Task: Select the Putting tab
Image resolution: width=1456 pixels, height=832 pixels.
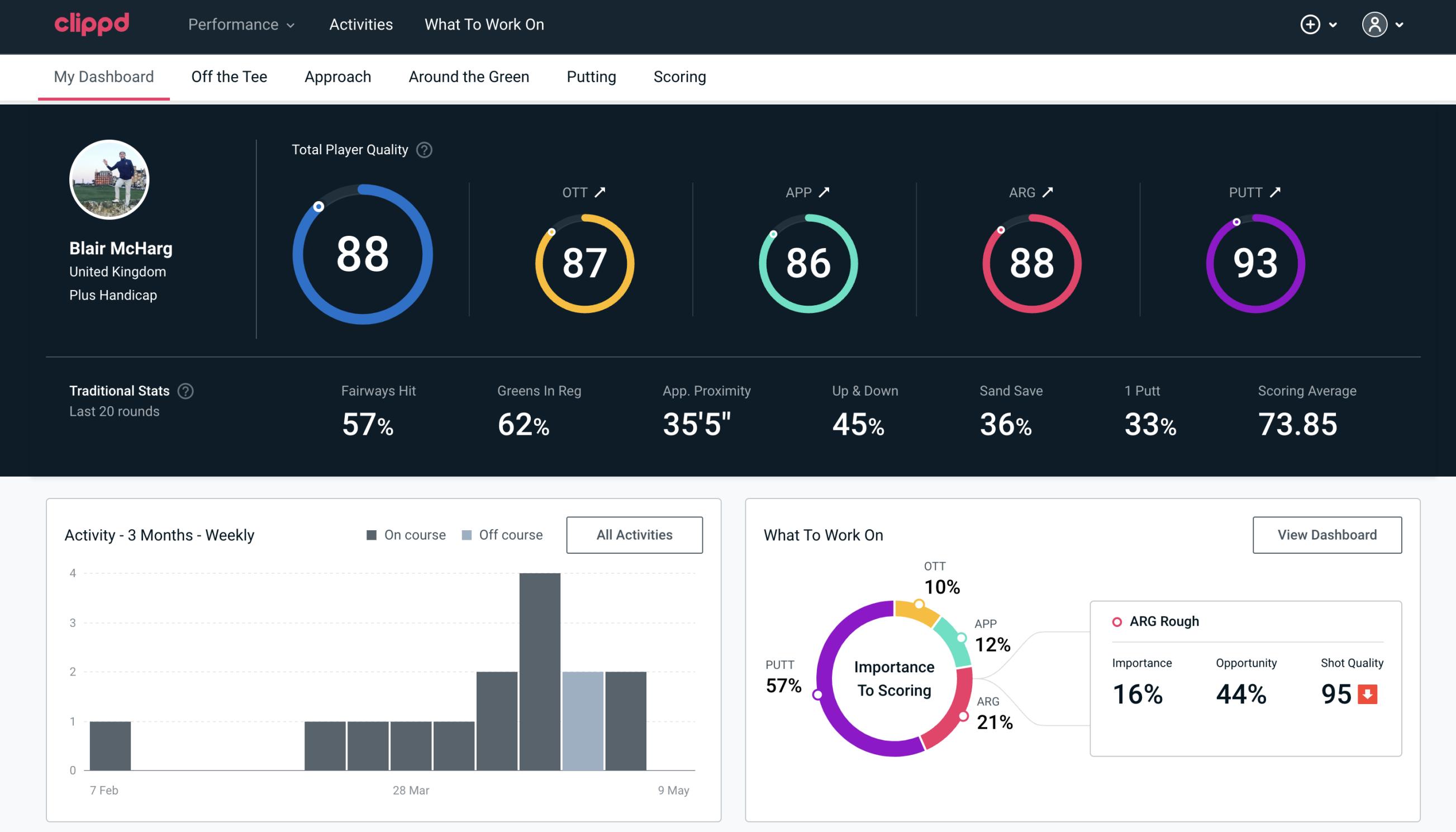Action: (590, 76)
